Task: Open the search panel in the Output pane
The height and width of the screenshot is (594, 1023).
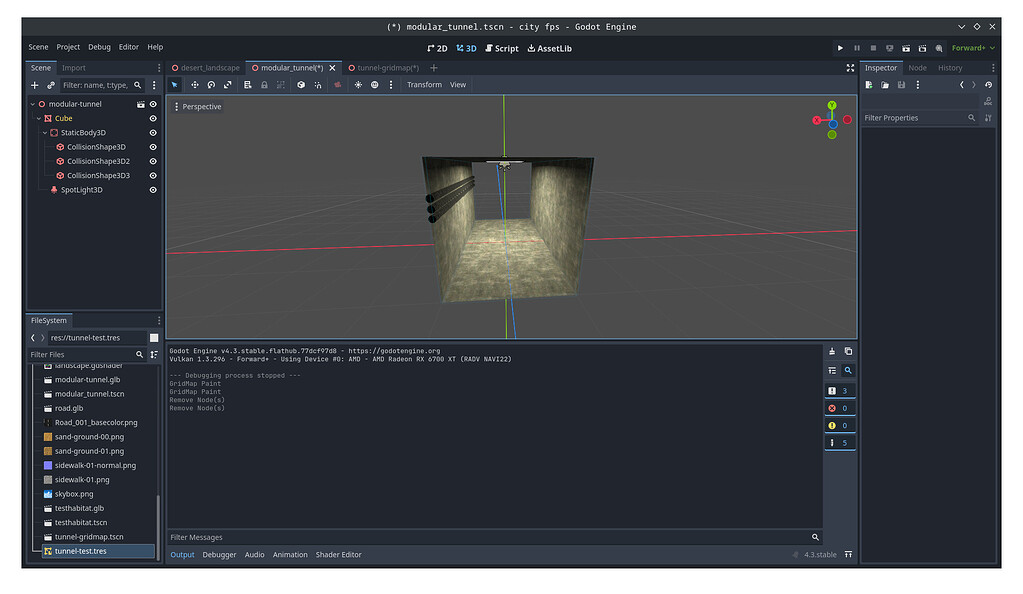Action: (848, 370)
